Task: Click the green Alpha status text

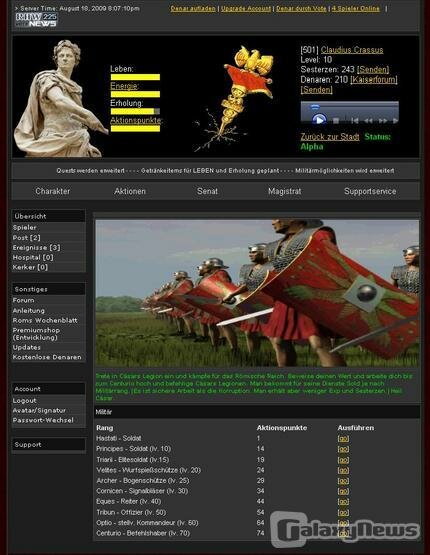Action: [x=312, y=147]
